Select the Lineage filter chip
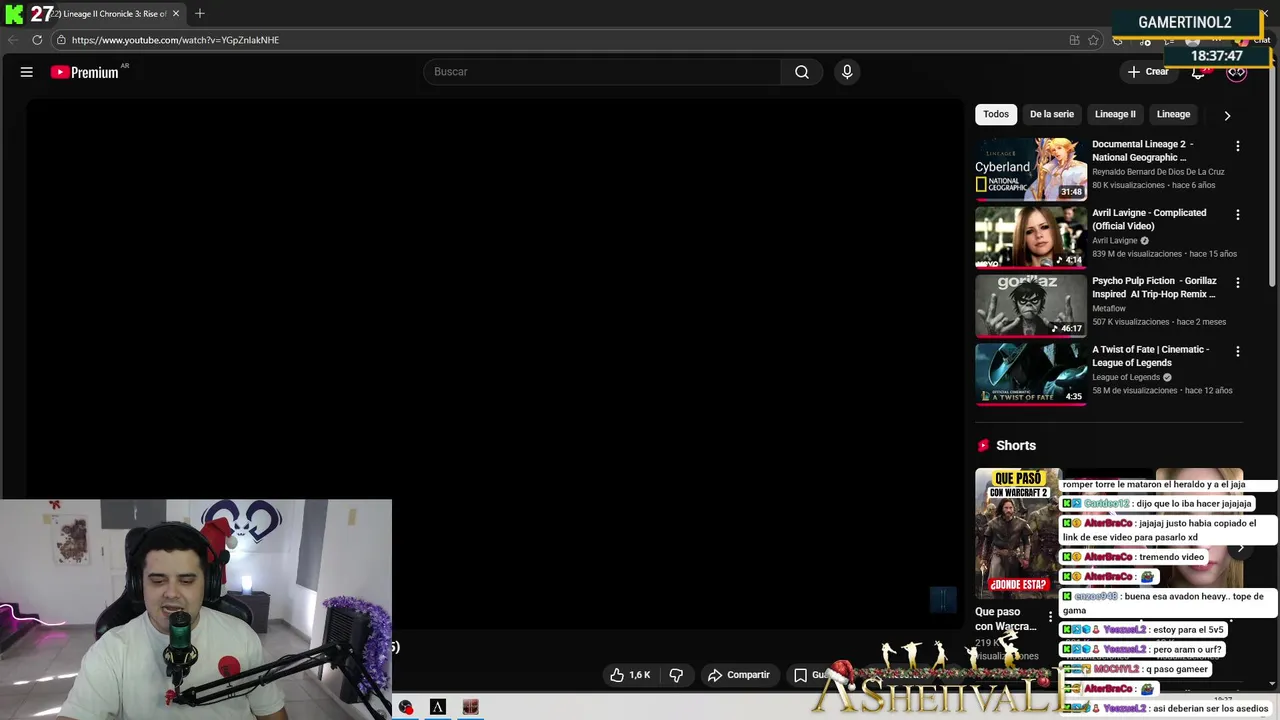Screen dimensions: 1280x720 pyautogui.click(x=1173, y=114)
